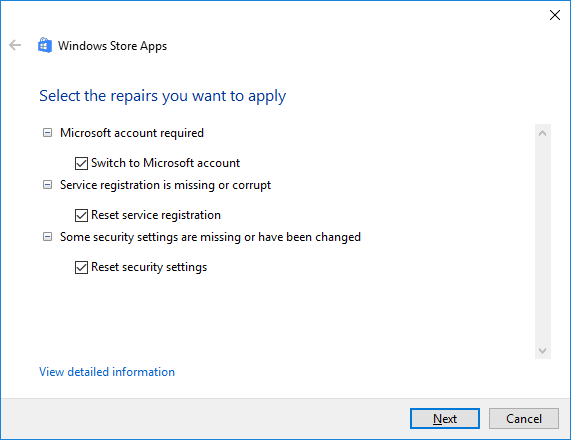Image resolution: width=571 pixels, height=440 pixels.
Task: Click the Cancel button
Action: (524, 419)
